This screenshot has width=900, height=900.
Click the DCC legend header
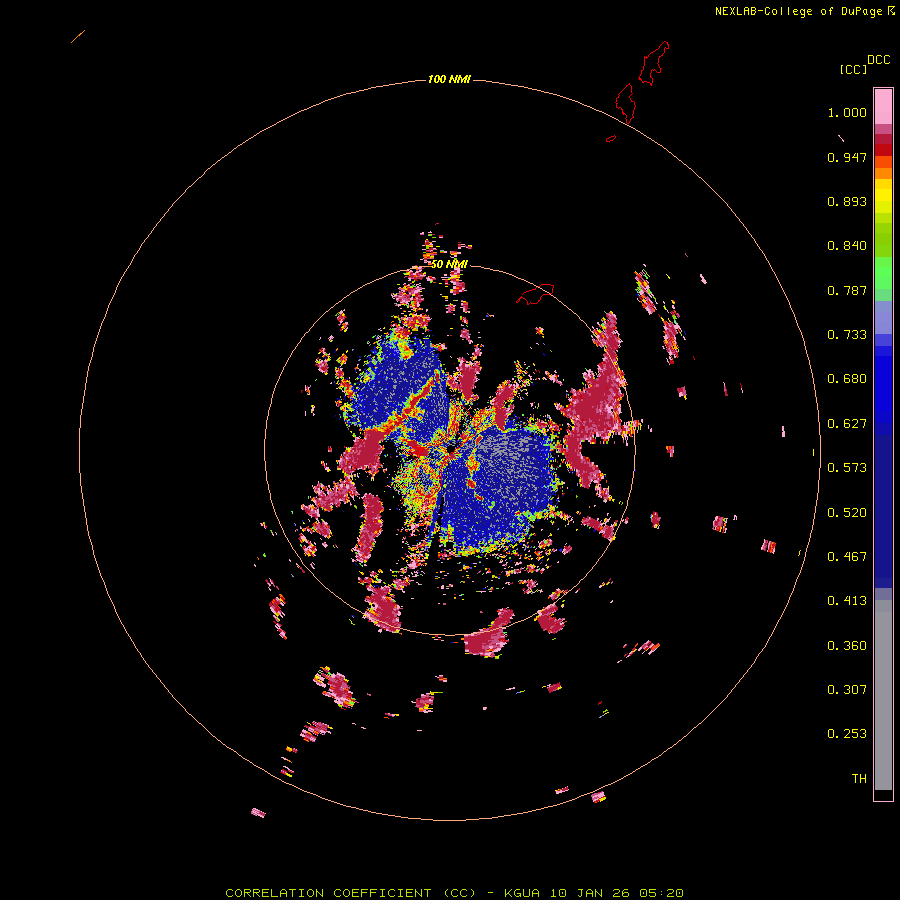coord(878,60)
